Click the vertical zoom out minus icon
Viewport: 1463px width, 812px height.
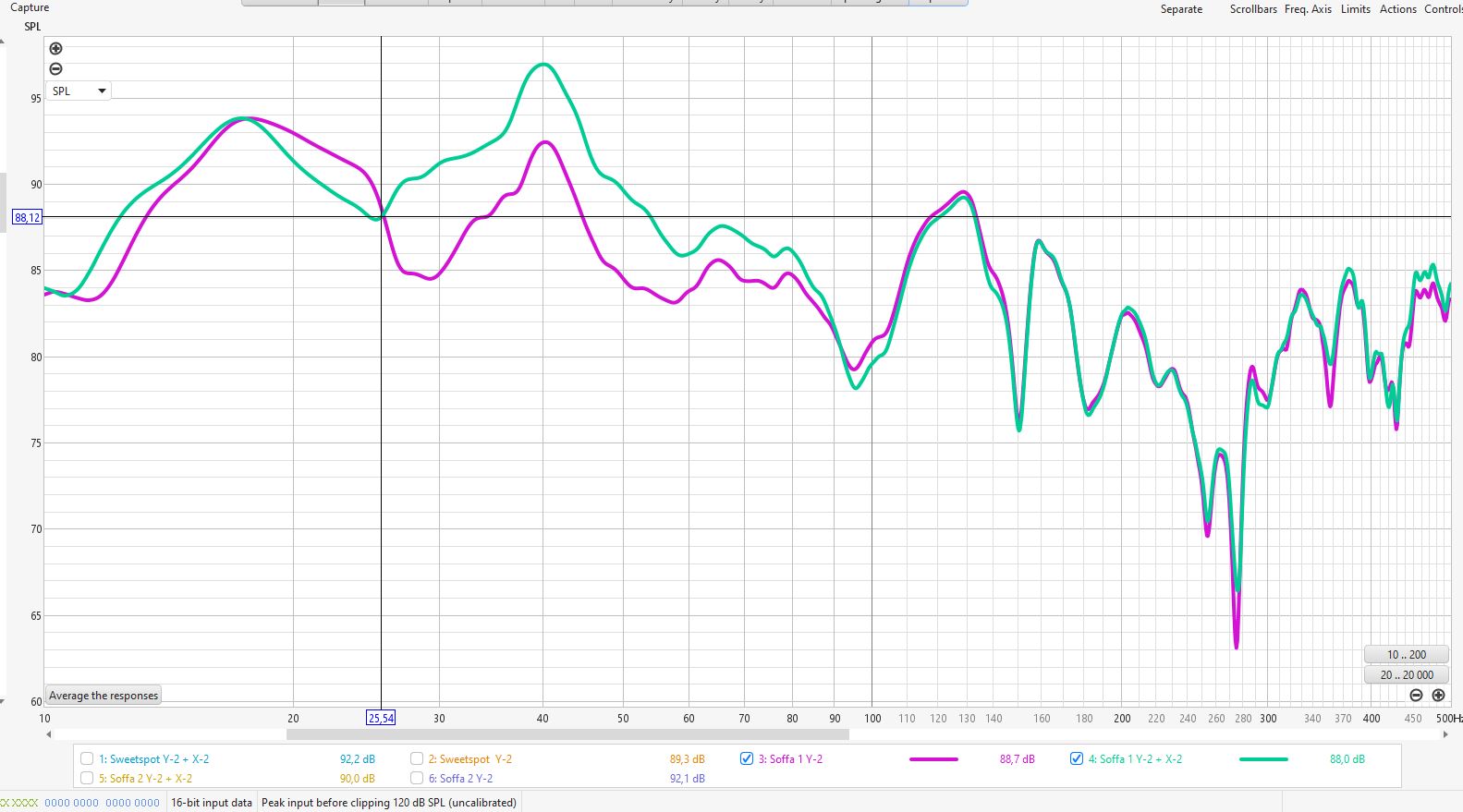pyautogui.click(x=55, y=69)
